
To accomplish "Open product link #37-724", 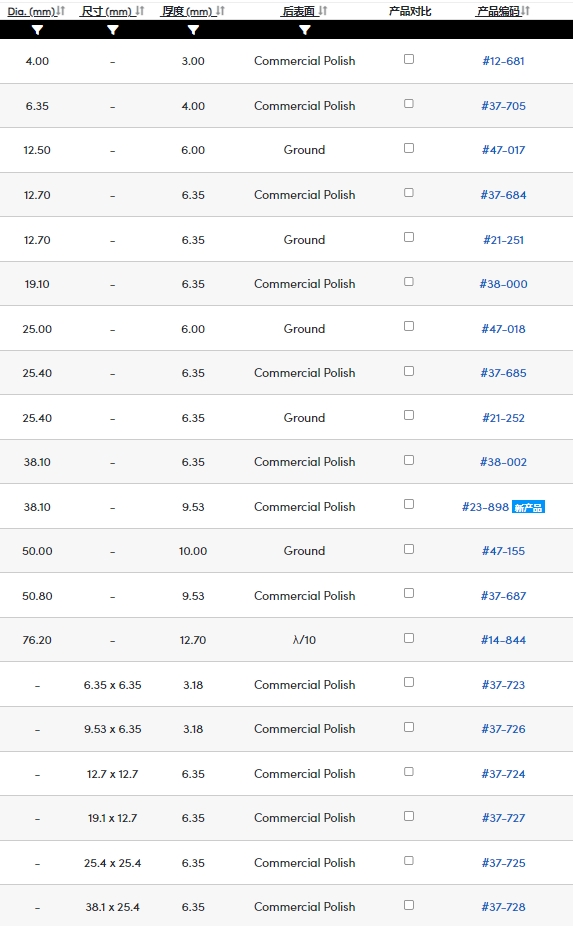I will [503, 774].
